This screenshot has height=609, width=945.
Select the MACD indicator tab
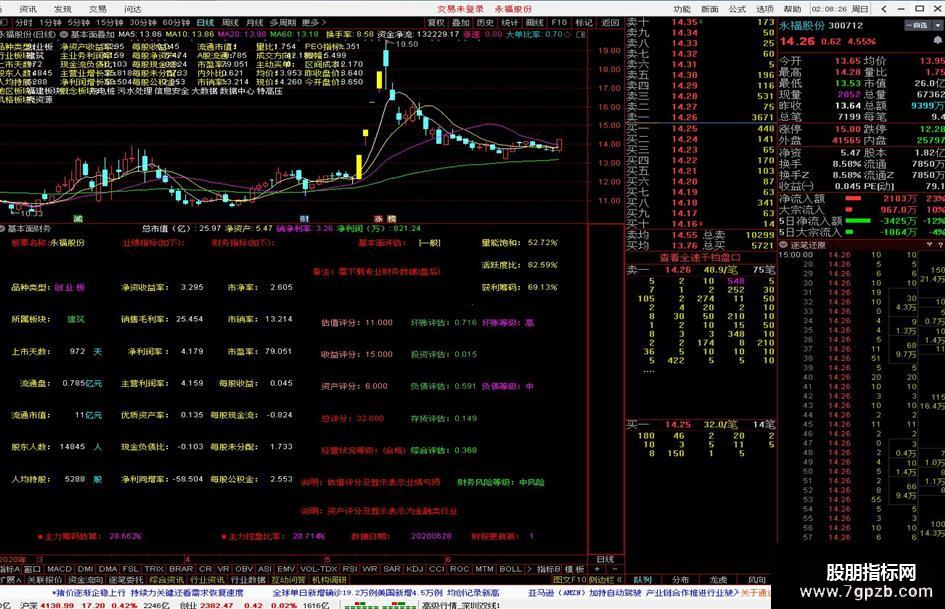point(59,569)
